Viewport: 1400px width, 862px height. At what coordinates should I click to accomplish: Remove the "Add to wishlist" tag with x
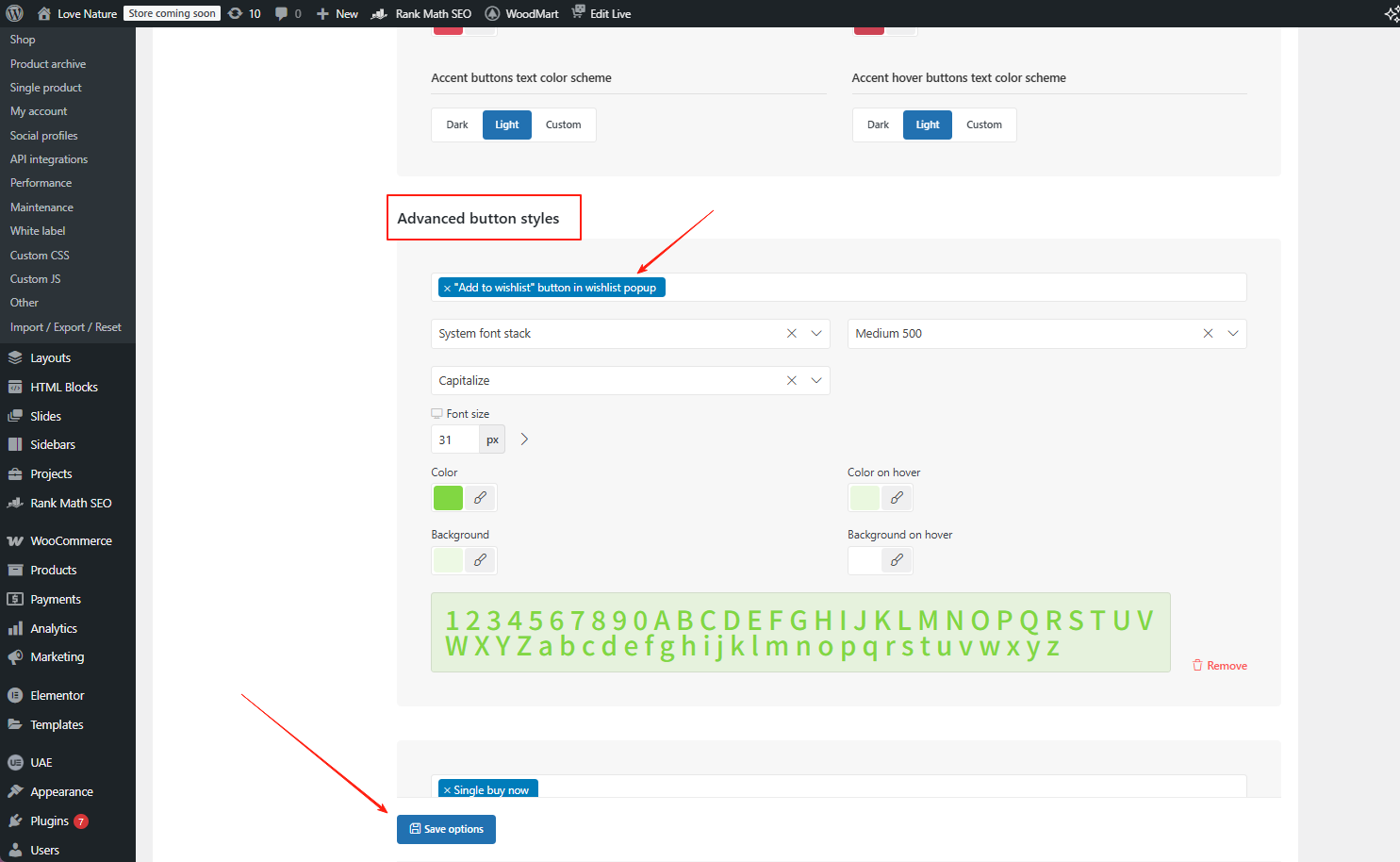point(447,289)
